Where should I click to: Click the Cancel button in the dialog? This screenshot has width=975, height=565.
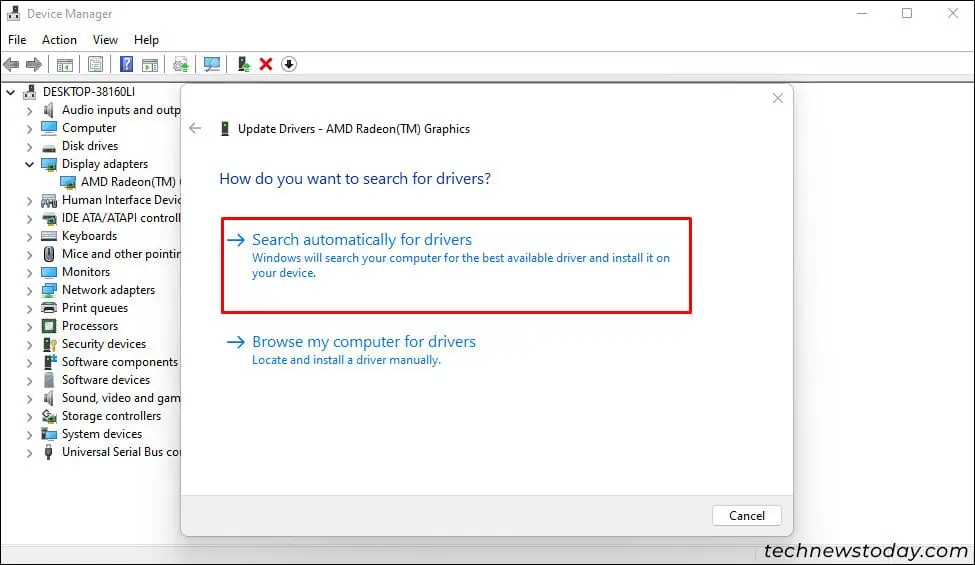(746, 516)
